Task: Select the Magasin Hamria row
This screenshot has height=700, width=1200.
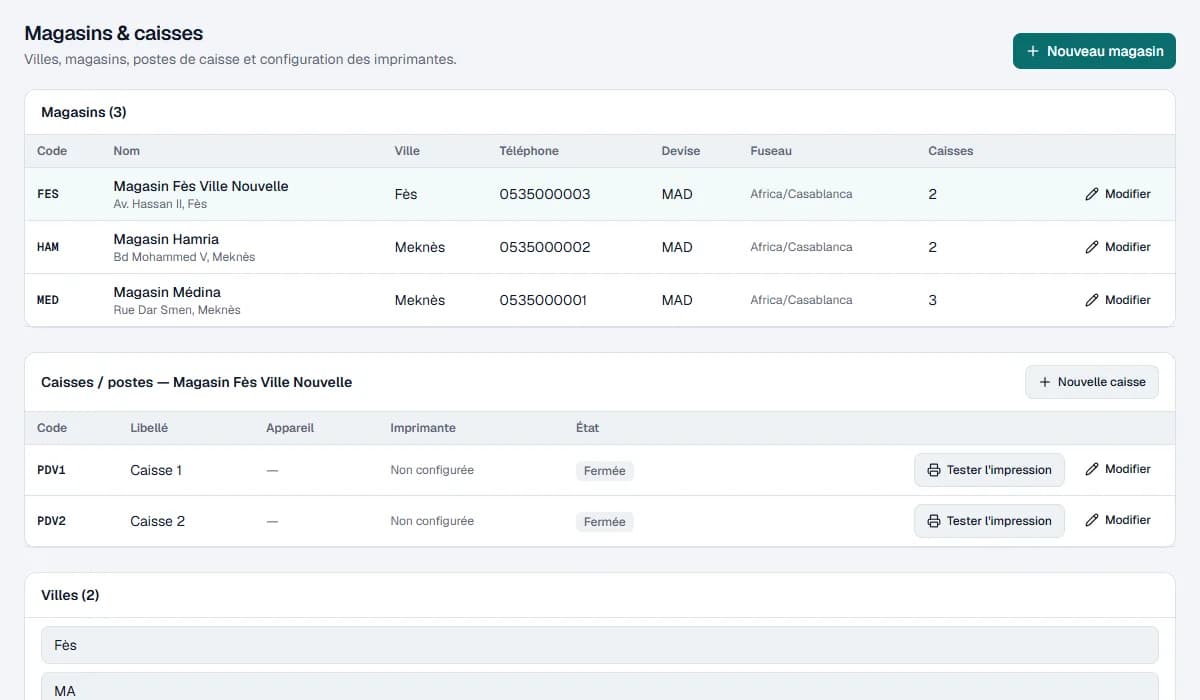Action: (600, 247)
